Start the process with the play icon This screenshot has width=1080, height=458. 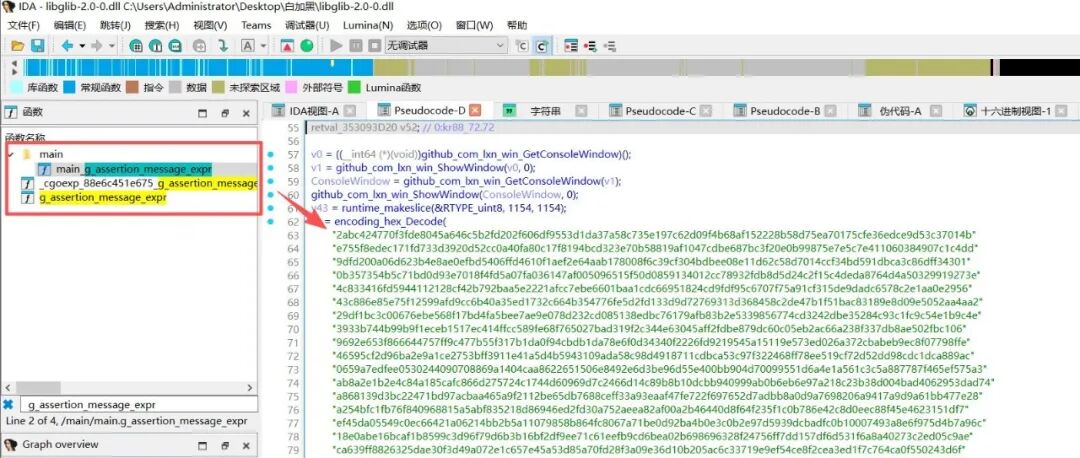[336, 46]
